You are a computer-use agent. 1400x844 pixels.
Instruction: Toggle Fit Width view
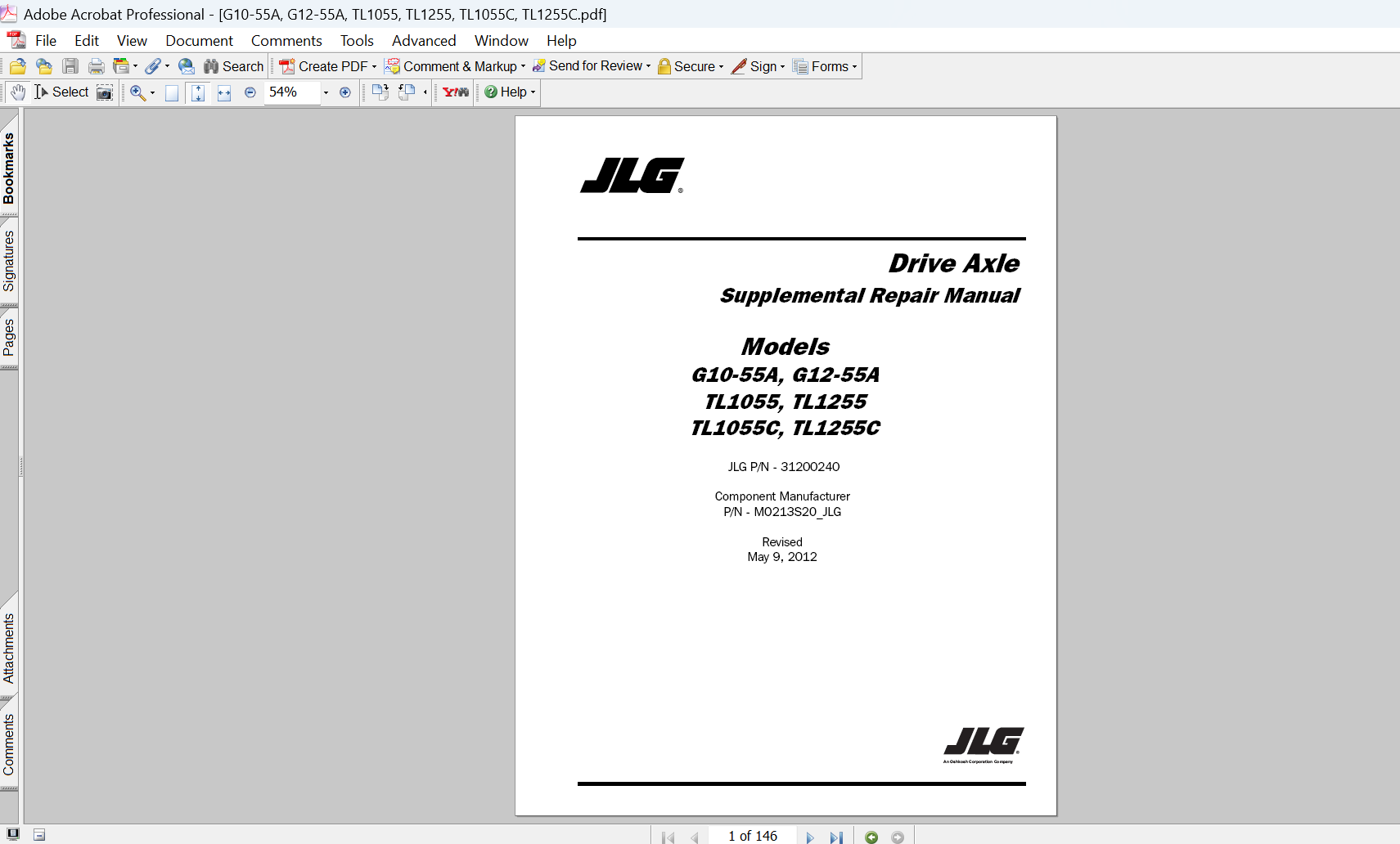coord(224,93)
